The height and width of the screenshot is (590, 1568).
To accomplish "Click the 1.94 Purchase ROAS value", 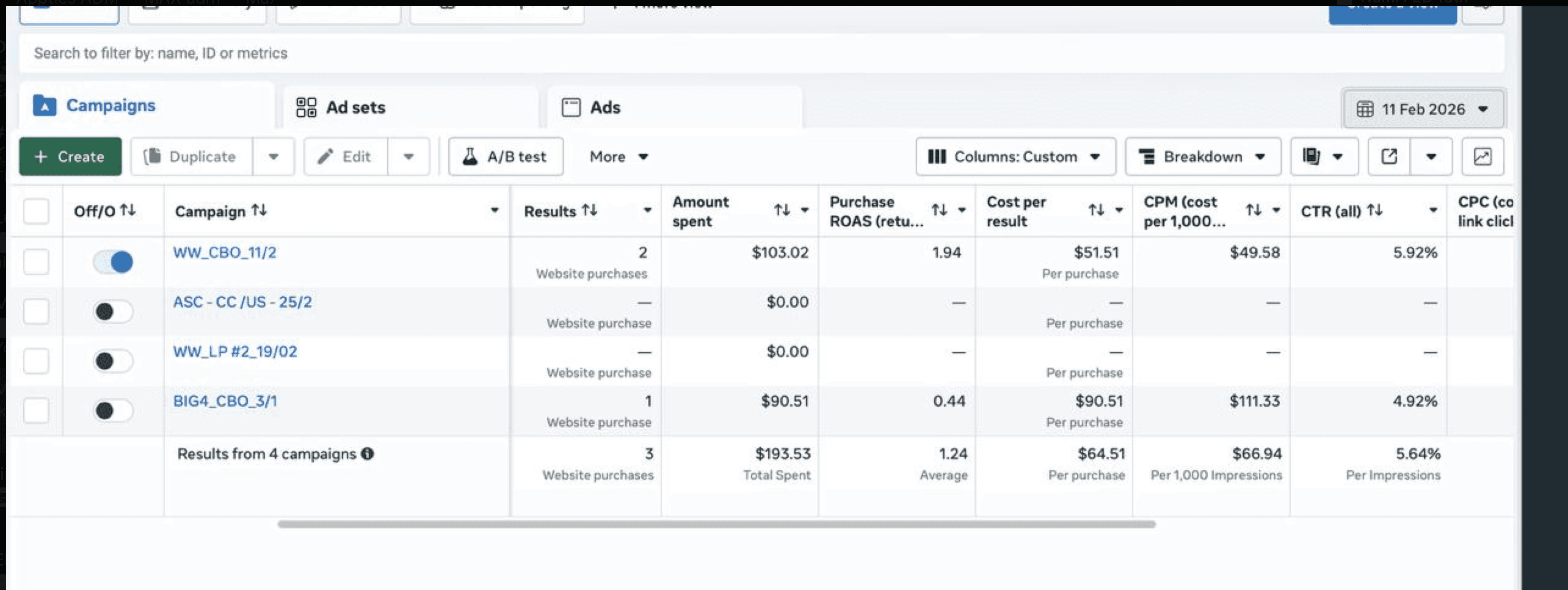I will coord(946,252).
